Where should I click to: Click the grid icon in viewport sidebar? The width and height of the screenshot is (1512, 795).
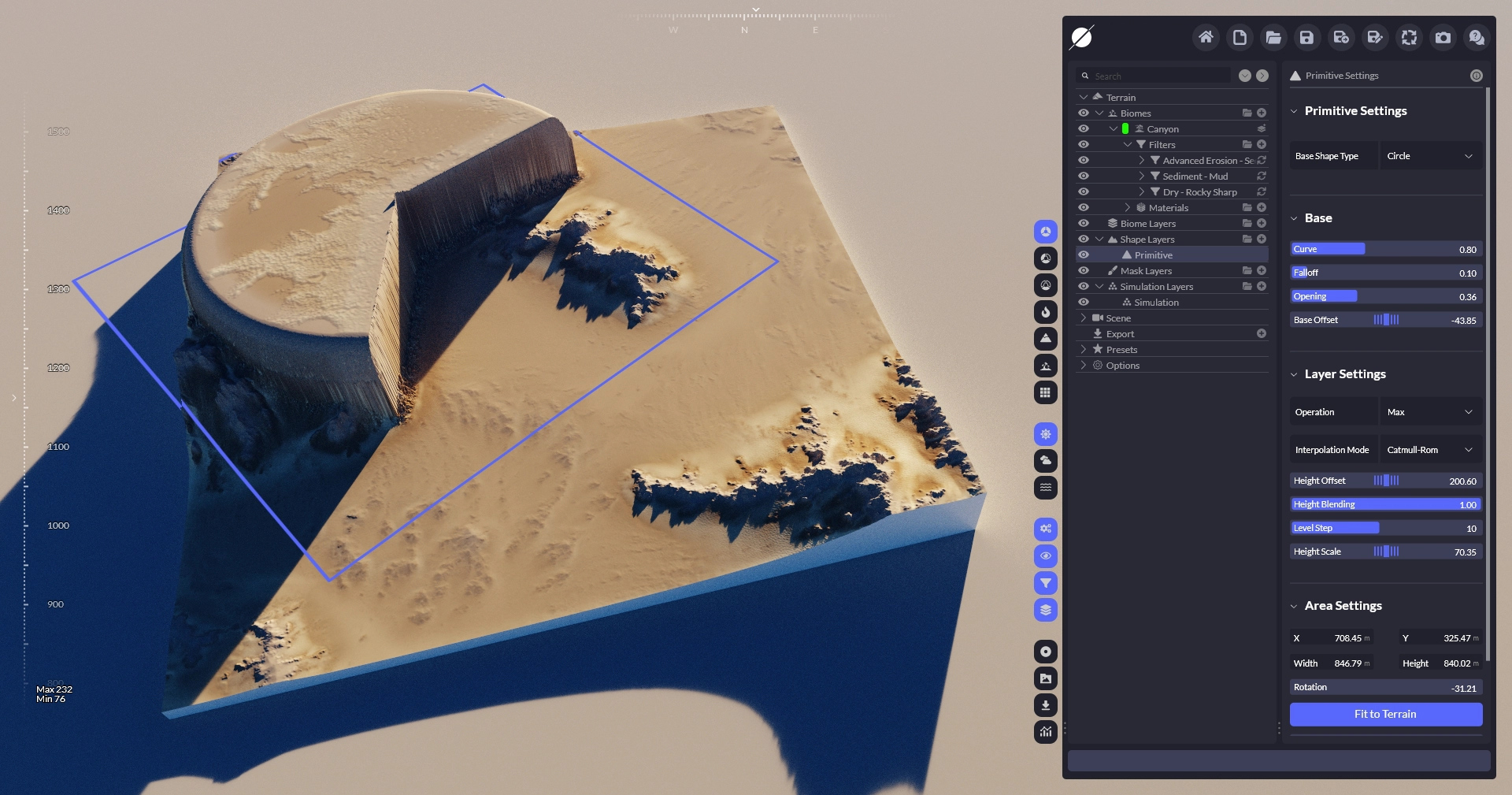tap(1045, 392)
